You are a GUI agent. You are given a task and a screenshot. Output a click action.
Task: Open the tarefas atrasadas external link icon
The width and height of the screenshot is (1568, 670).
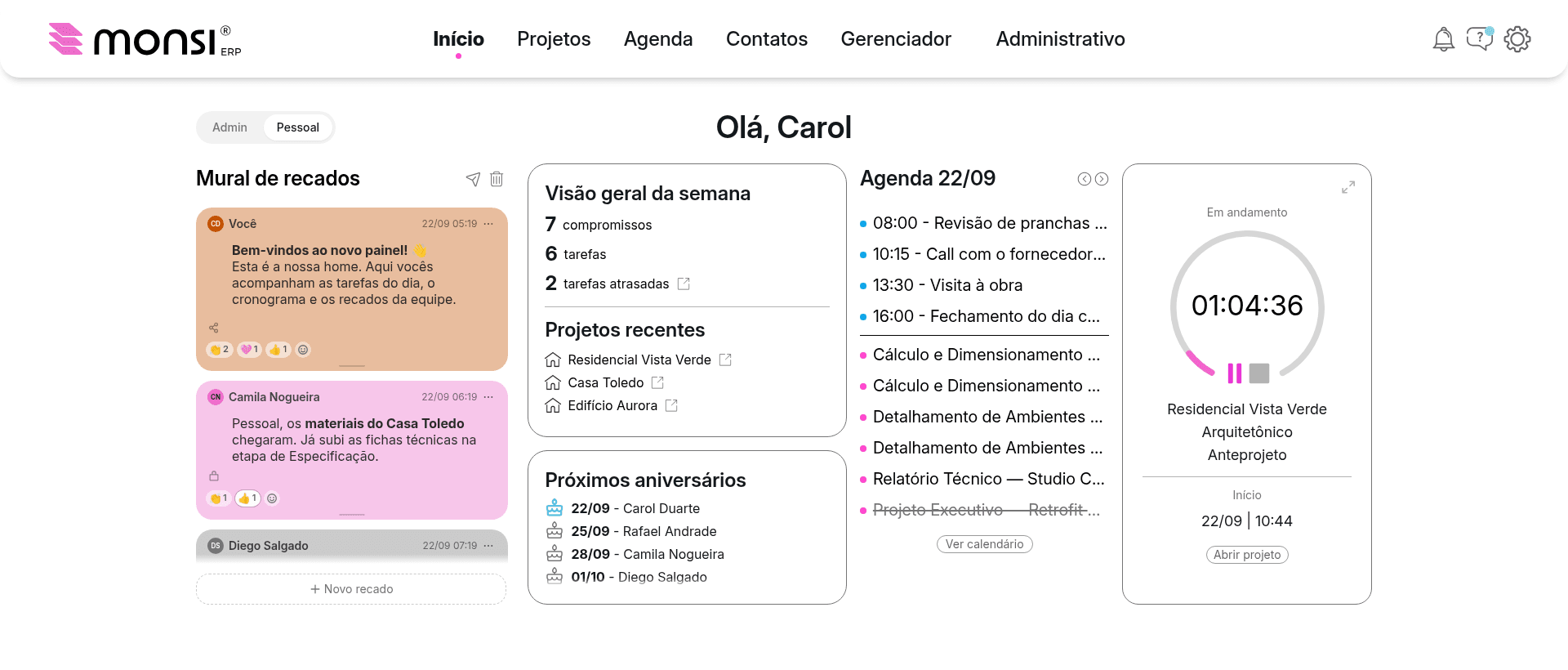point(684,284)
